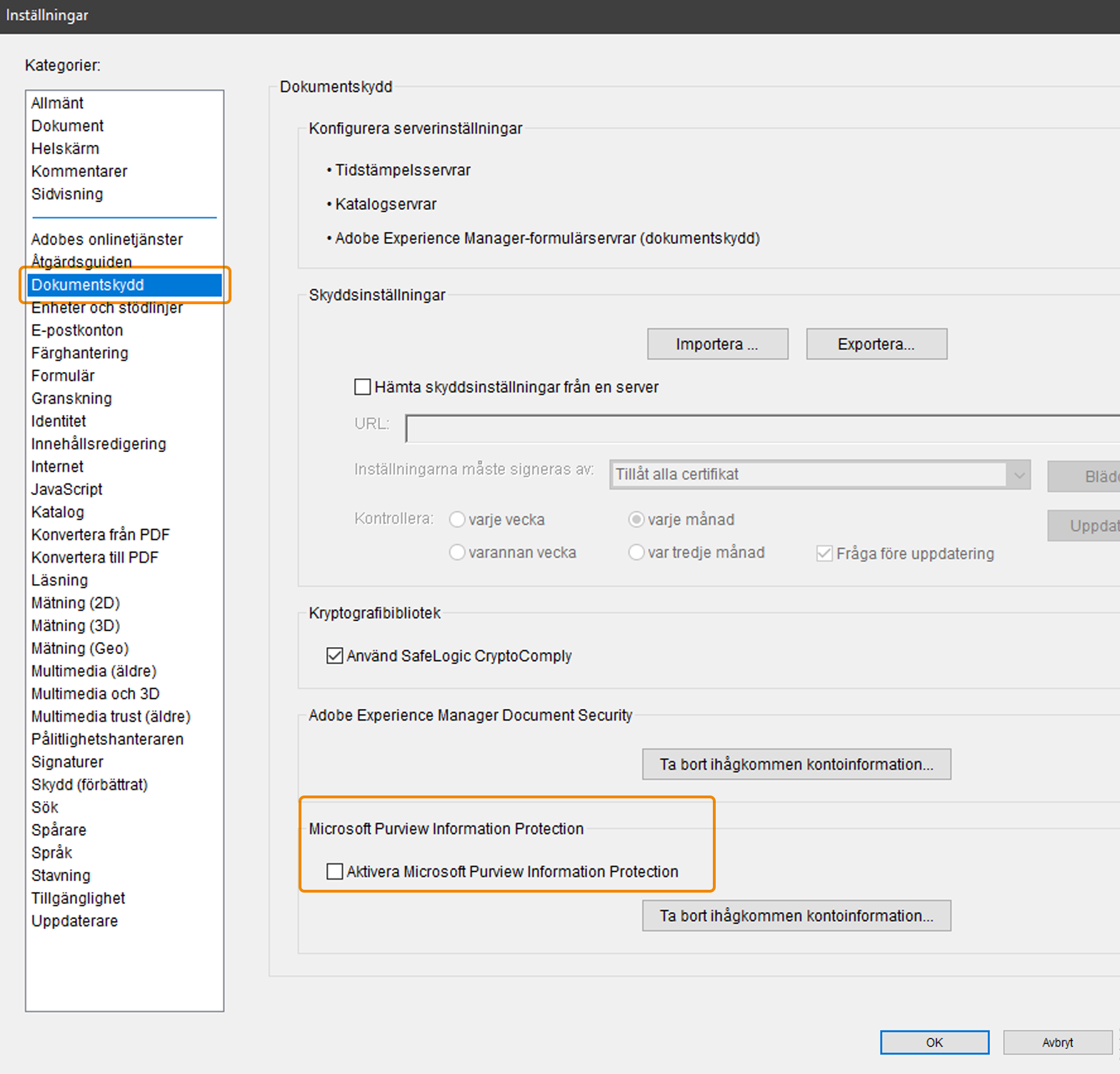Cancel the dialog with Avbryt
Viewport: 1120px width, 1074px height.
(1057, 1043)
